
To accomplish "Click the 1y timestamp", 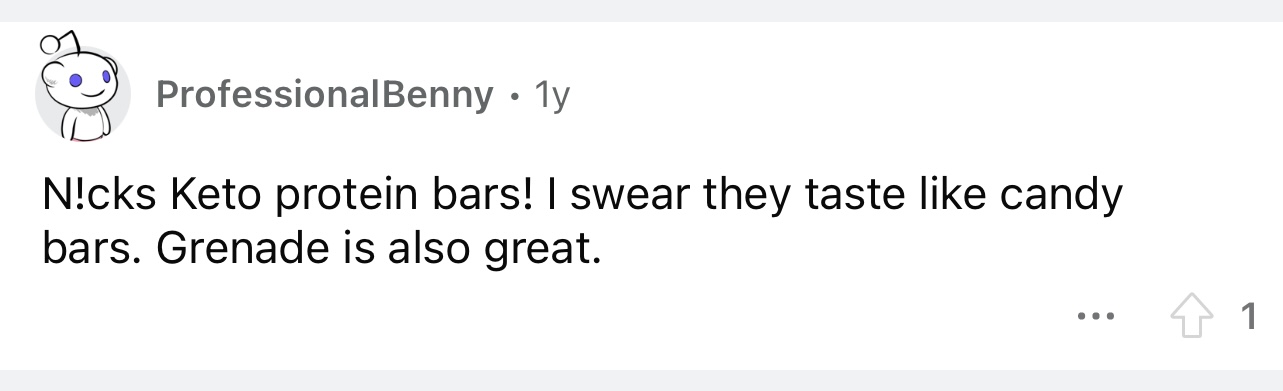I will coord(552,95).
